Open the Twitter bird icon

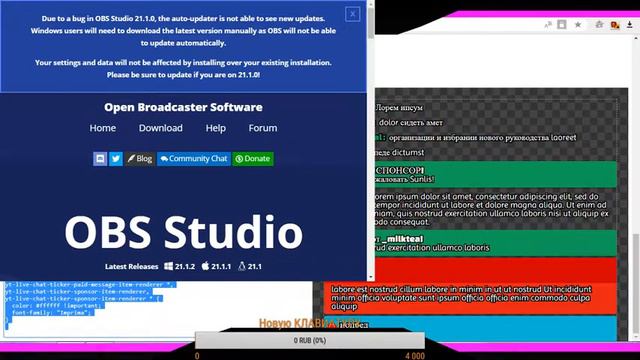click(116, 159)
